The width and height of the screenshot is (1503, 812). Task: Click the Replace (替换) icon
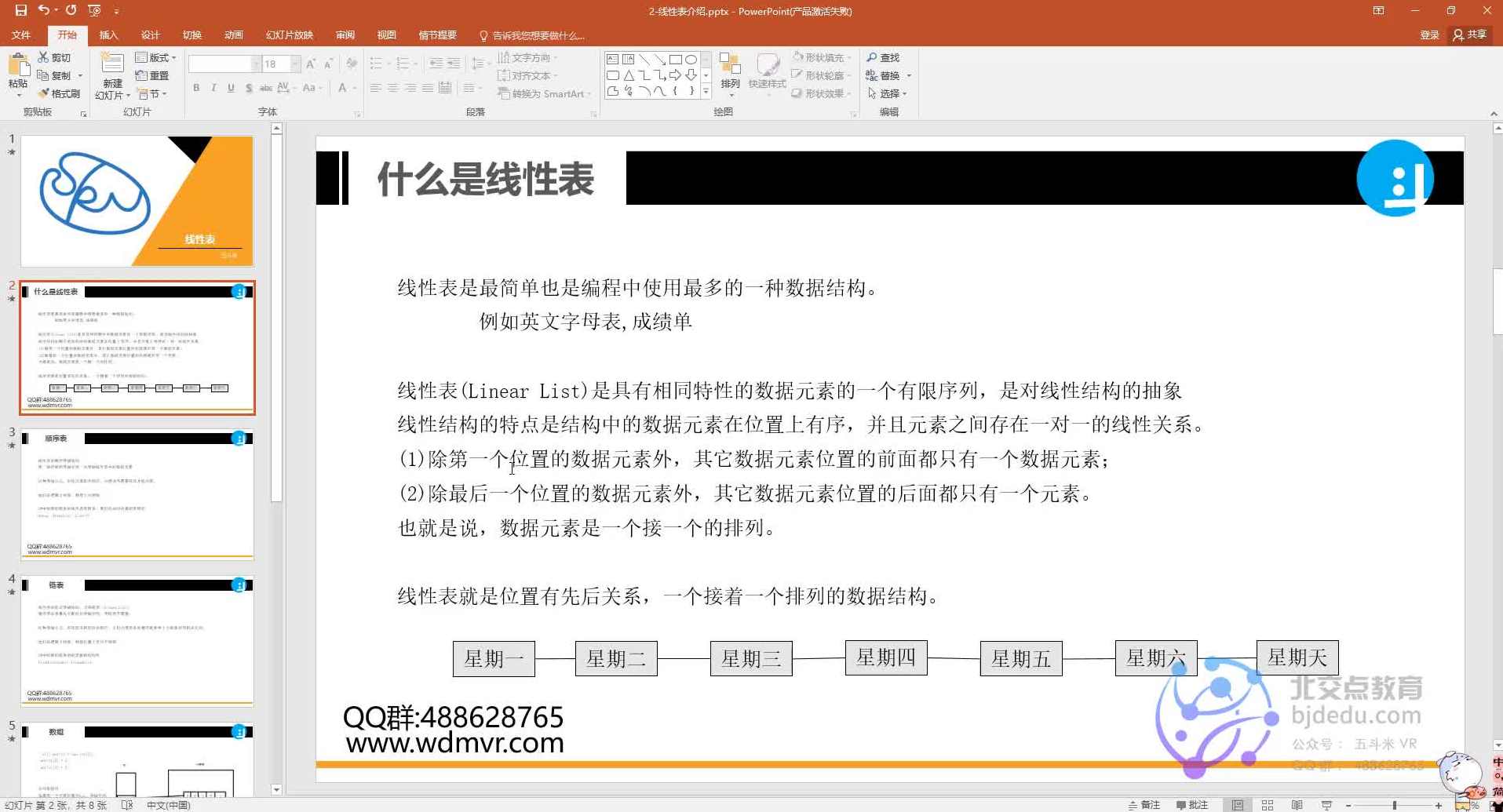(887, 75)
